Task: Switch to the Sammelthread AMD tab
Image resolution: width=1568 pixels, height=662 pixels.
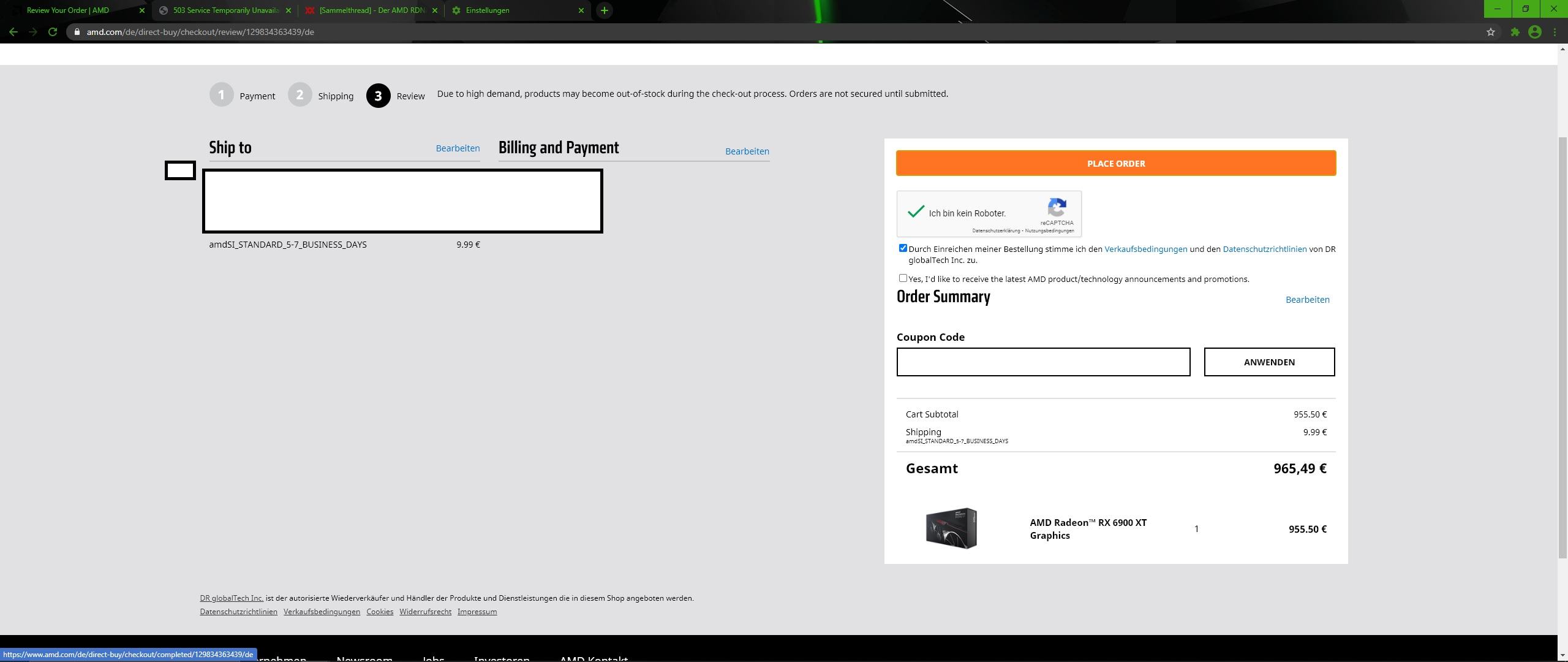Action: 372,10
